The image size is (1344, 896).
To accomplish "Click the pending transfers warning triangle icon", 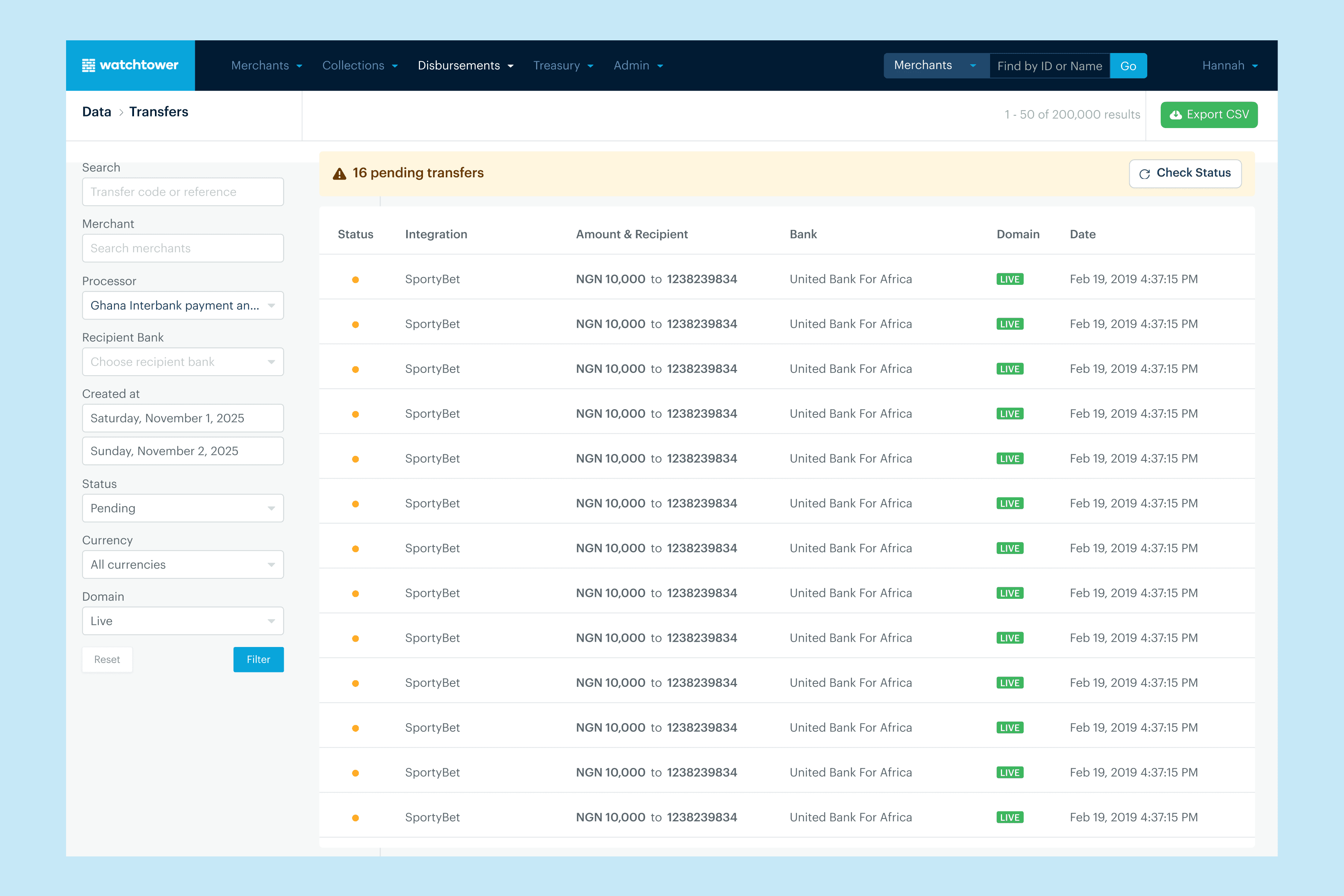I will point(339,174).
